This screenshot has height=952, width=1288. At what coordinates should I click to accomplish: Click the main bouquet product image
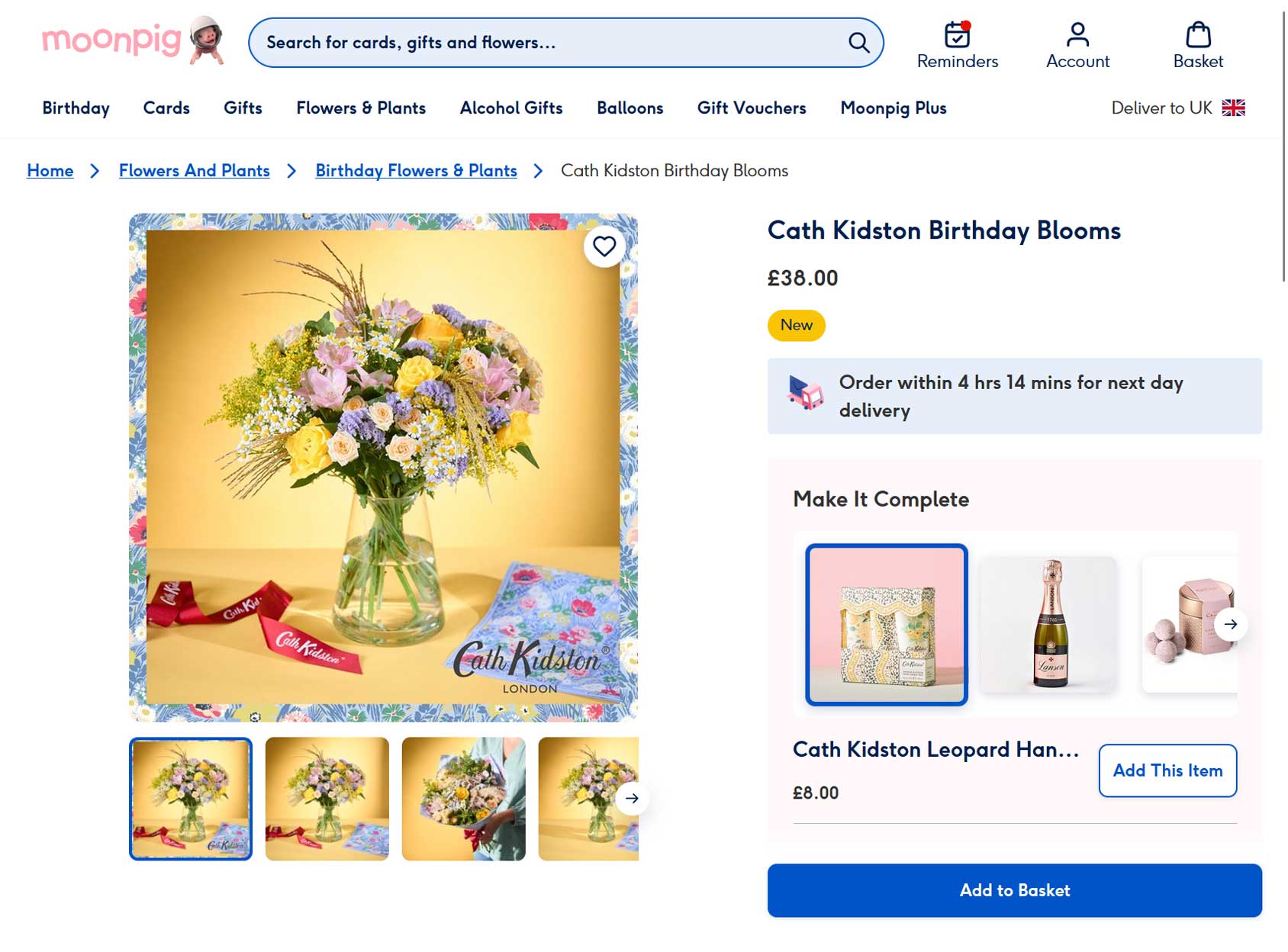[383, 468]
